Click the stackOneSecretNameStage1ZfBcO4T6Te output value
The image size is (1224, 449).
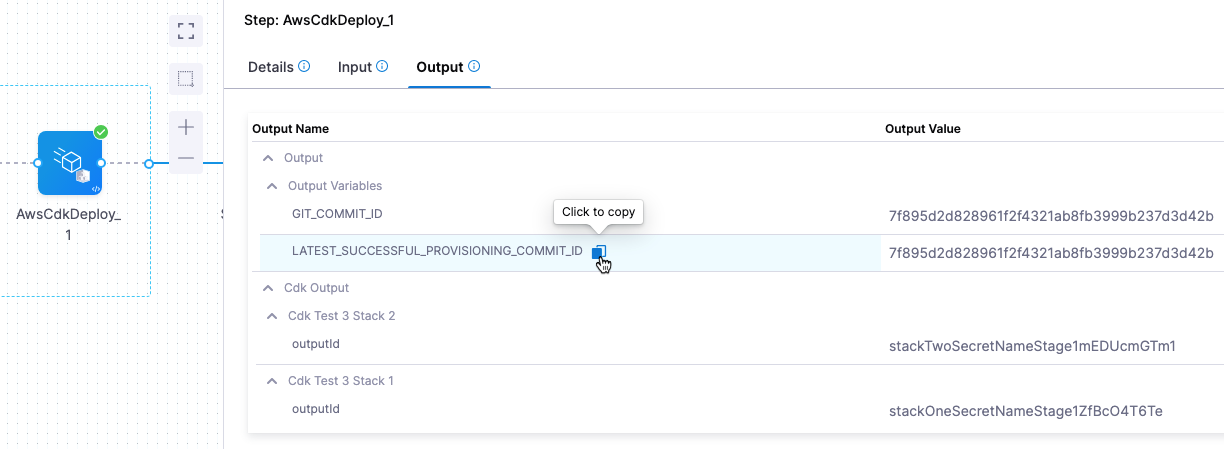pos(1025,411)
